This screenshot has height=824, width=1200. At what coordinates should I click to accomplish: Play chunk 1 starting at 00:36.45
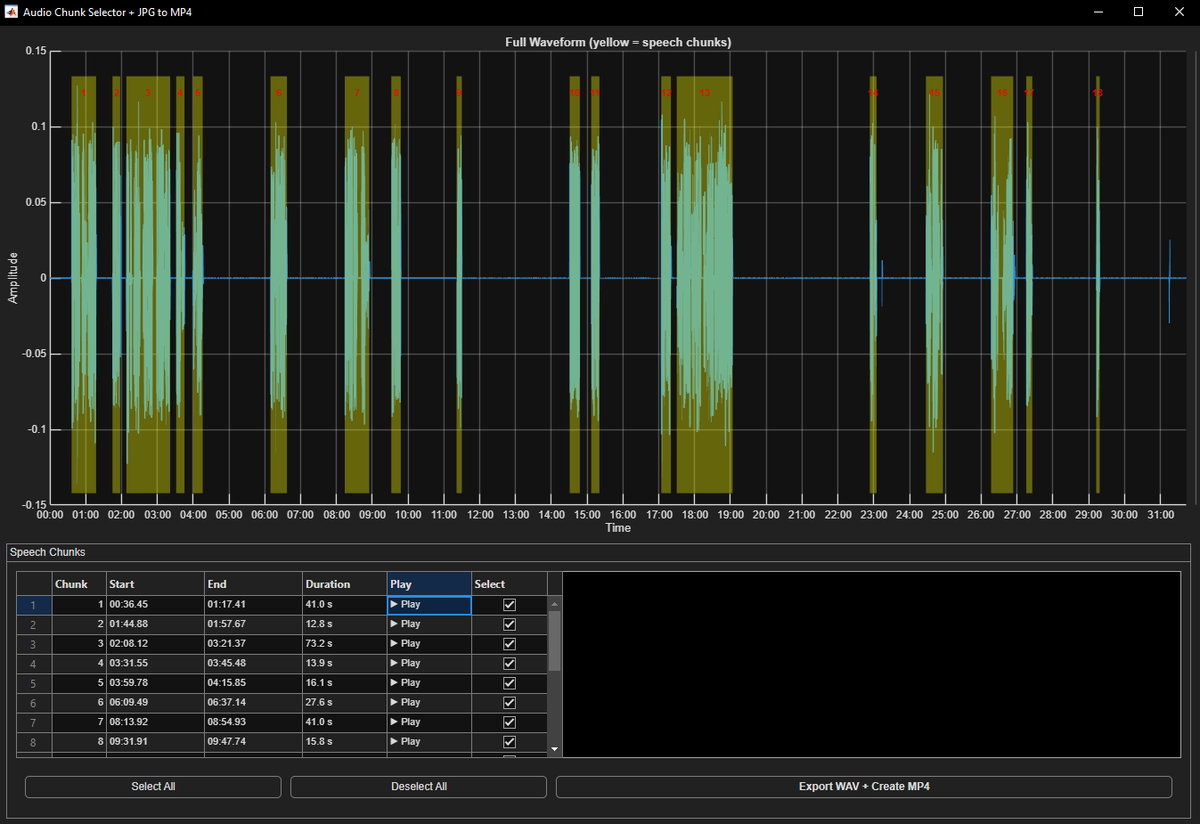pos(429,604)
